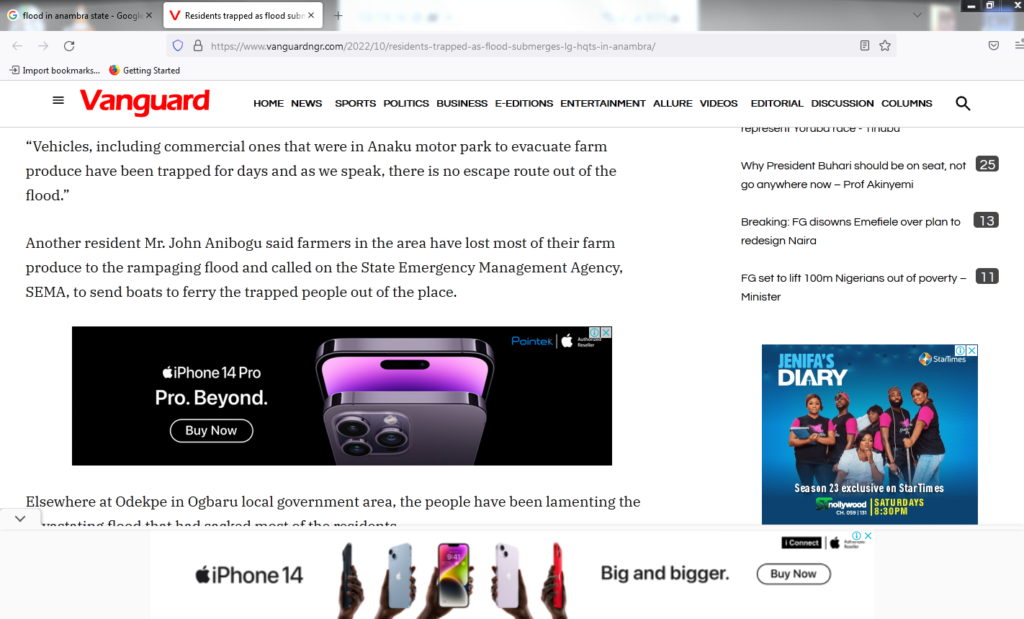Click Buy Now on iPhone 14 Pro ad

coord(211,430)
